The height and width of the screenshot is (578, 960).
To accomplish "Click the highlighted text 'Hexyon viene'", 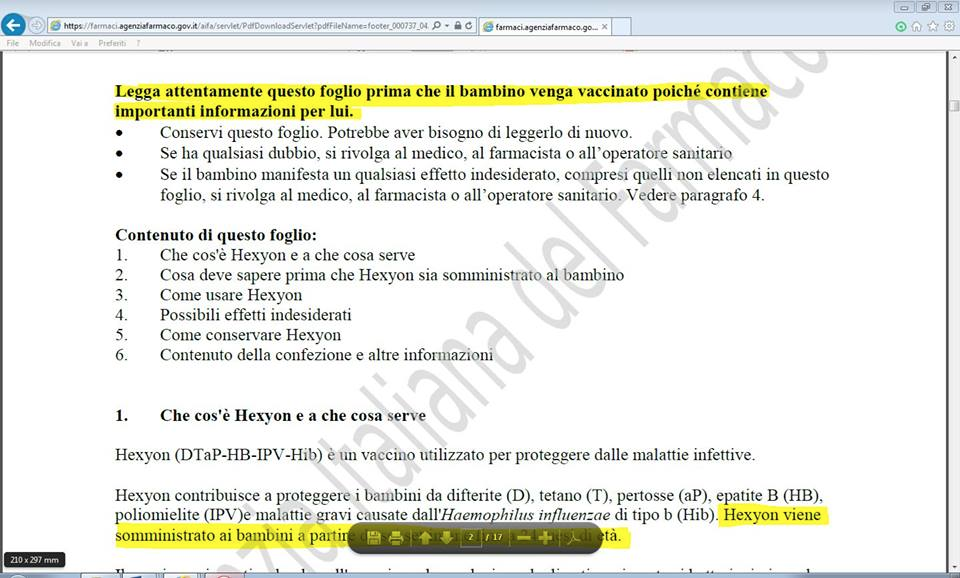I will point(772,516).
